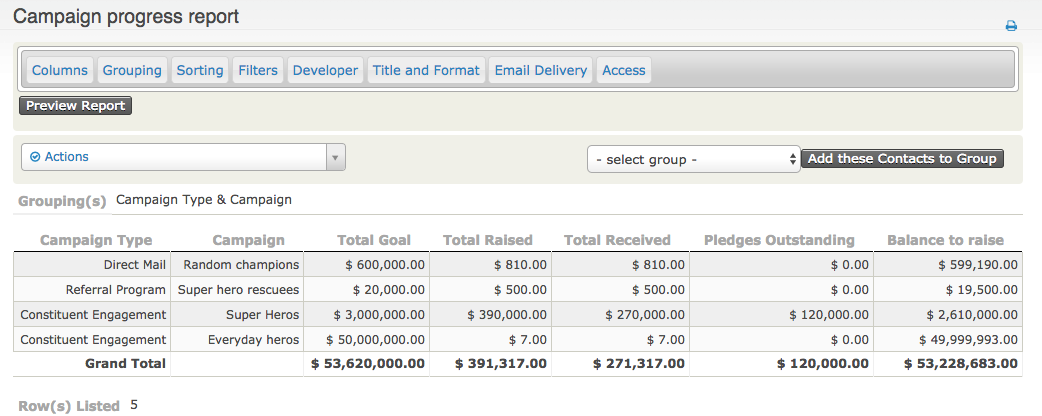The height and width of the screenshot is (416, 1042).
Task: Select the Filters tab
Action: click(x=258, y=71)
